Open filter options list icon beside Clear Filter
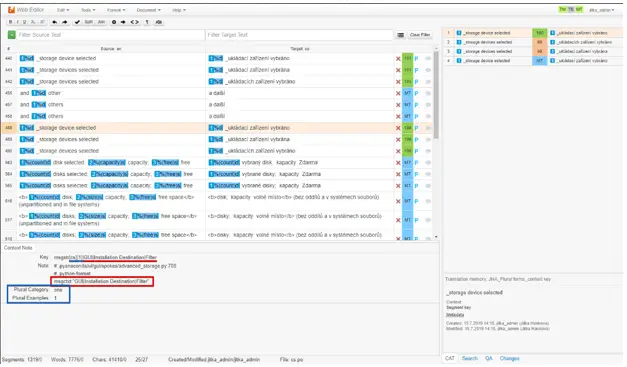 tap(400, 35)
